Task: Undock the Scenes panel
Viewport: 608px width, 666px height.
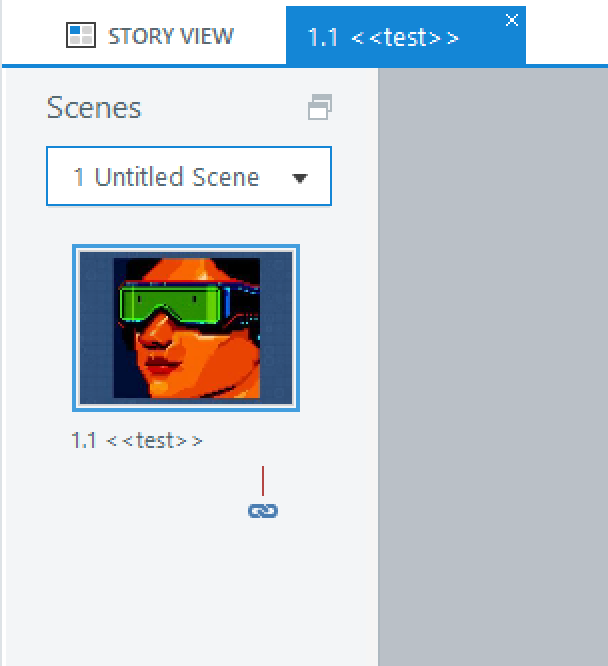Action: click(x=319, y=108)
